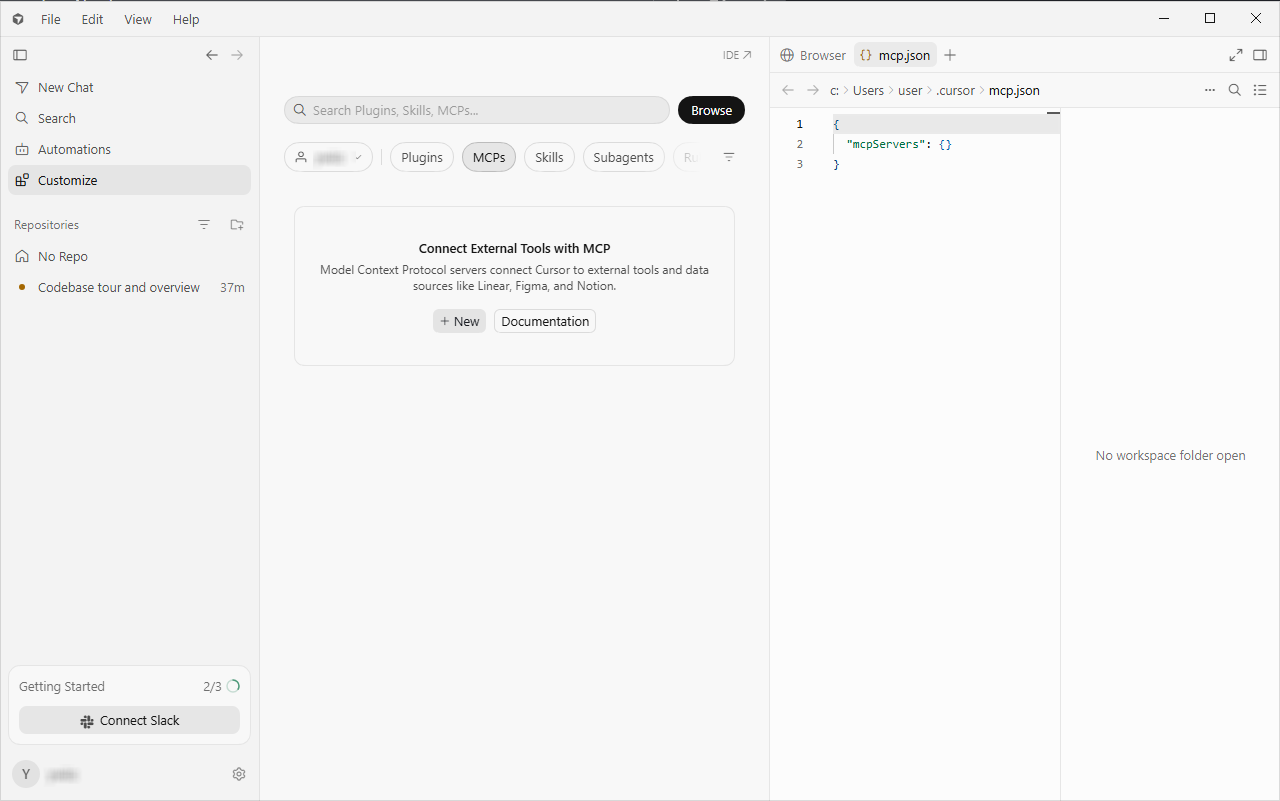
Task: Click the Customize icon
Action: click(22, 180)
